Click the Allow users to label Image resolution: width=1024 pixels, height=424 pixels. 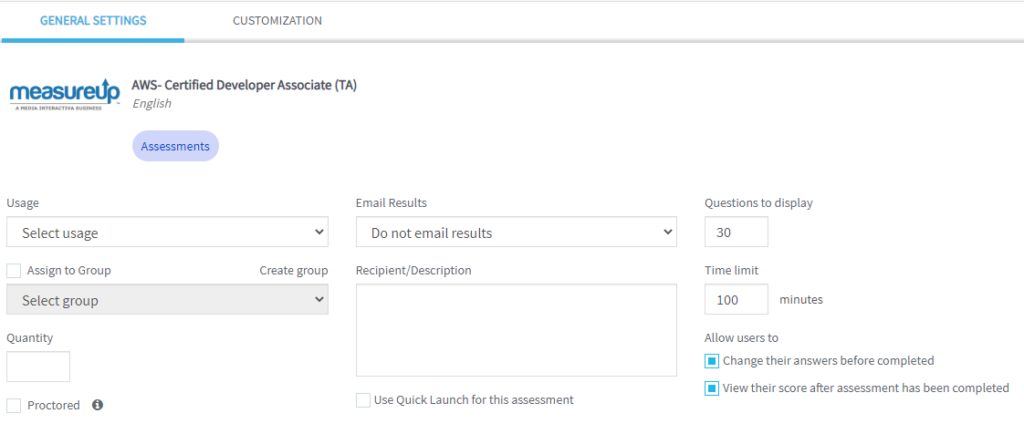(x=741, y=338)
